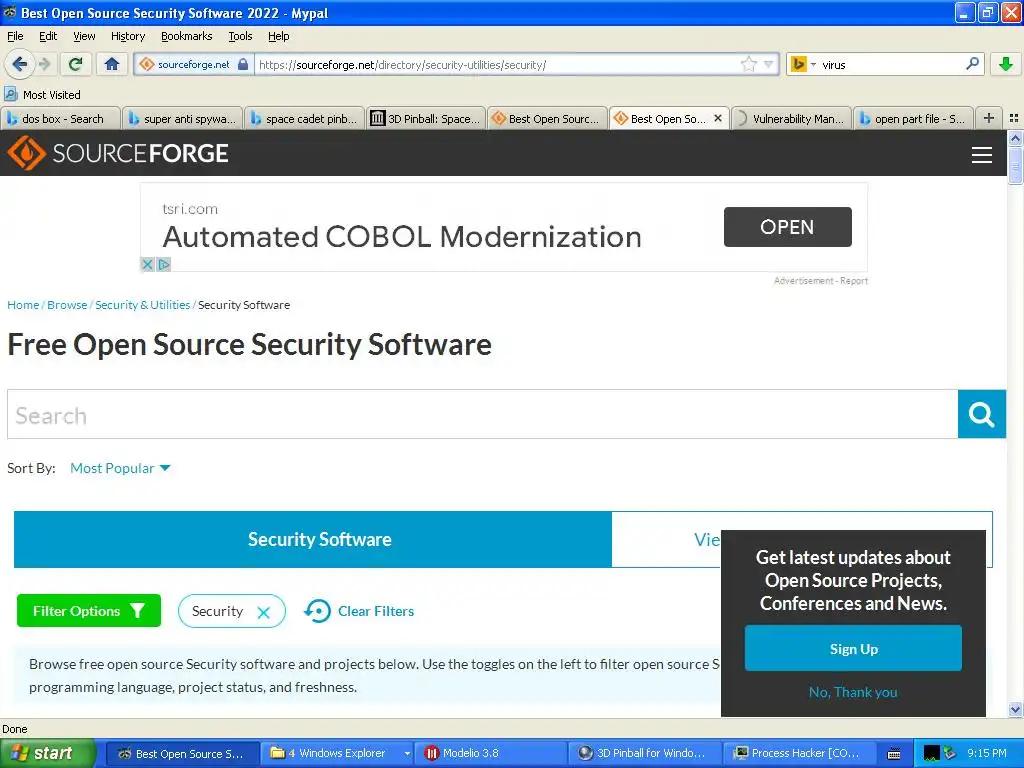1024x768 pixels.
Task: Click the padlock site security icon
Action: coord(243,64)
